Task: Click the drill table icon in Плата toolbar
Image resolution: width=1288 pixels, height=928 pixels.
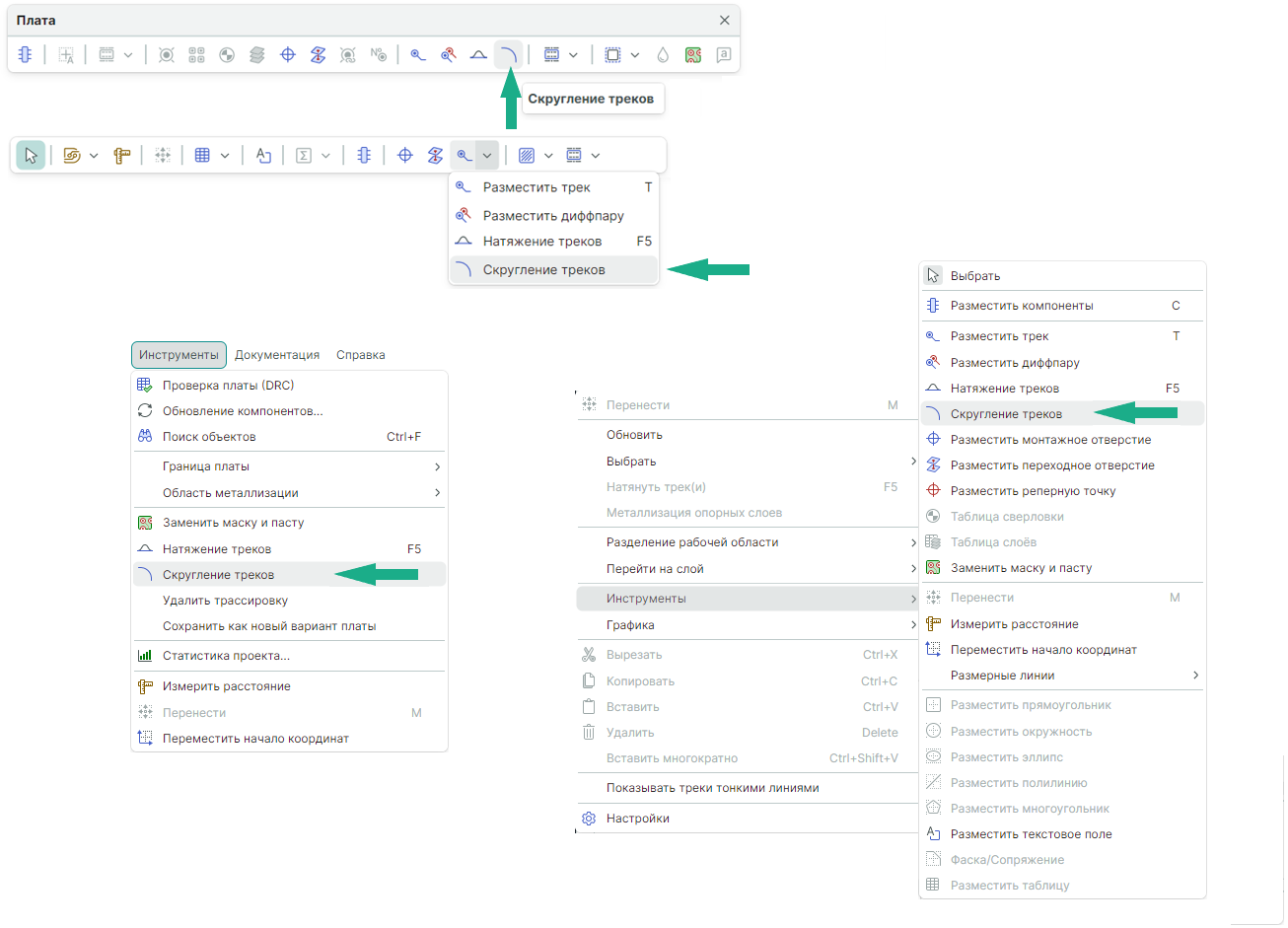Action: coord(227,55)
